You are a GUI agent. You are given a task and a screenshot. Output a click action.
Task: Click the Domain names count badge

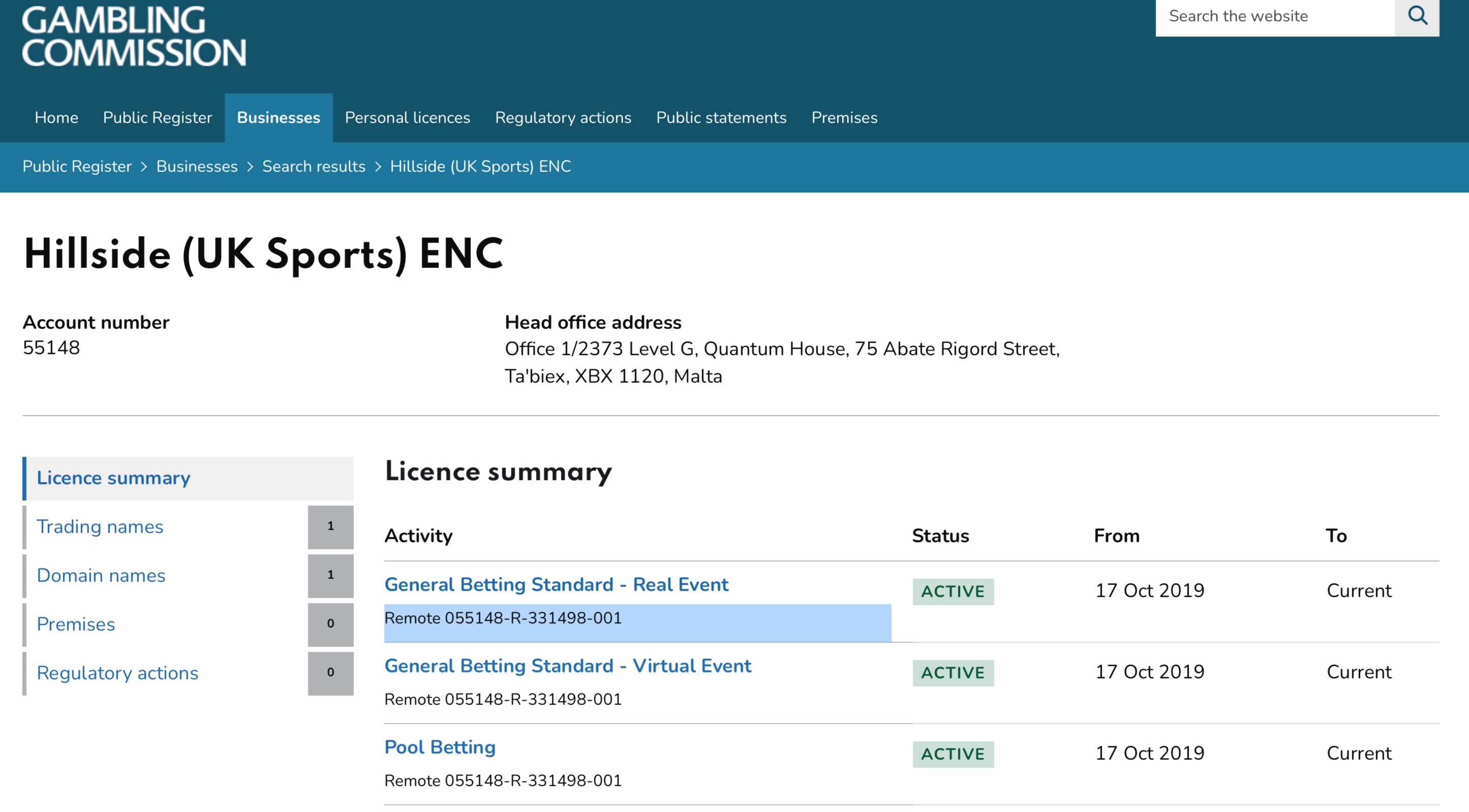[x=331, y=575]
